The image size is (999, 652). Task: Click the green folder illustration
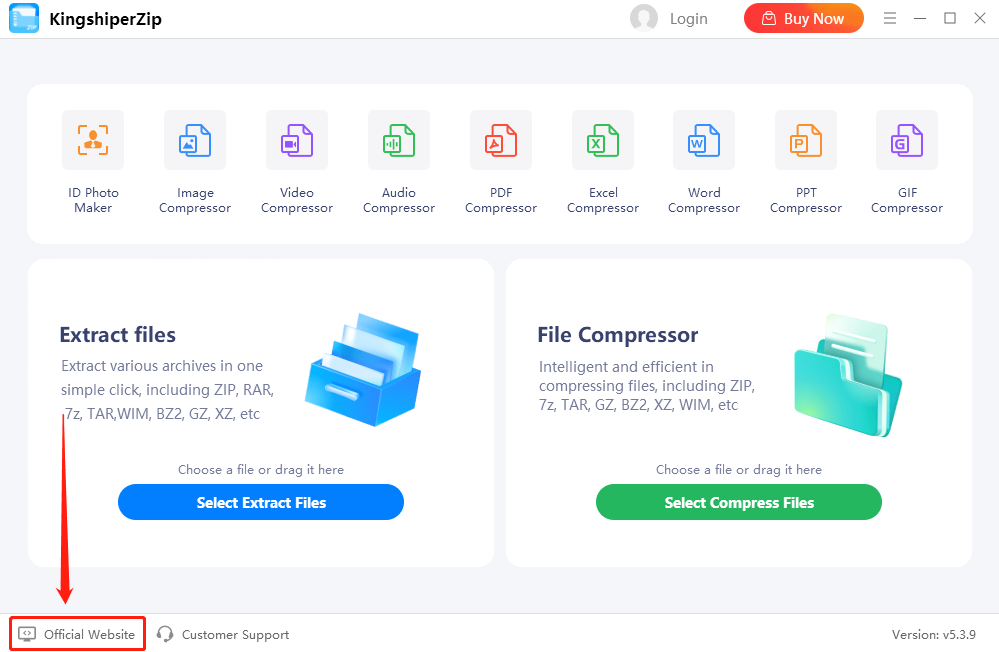(x=847, y=375)
